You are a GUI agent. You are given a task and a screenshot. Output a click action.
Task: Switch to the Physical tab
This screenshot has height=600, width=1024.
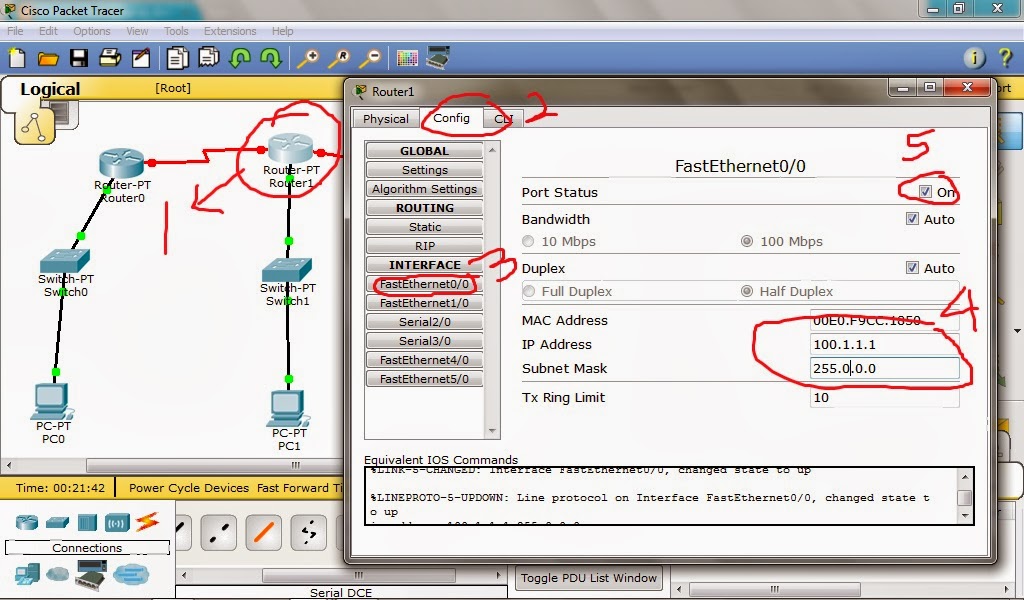(386, 119)
